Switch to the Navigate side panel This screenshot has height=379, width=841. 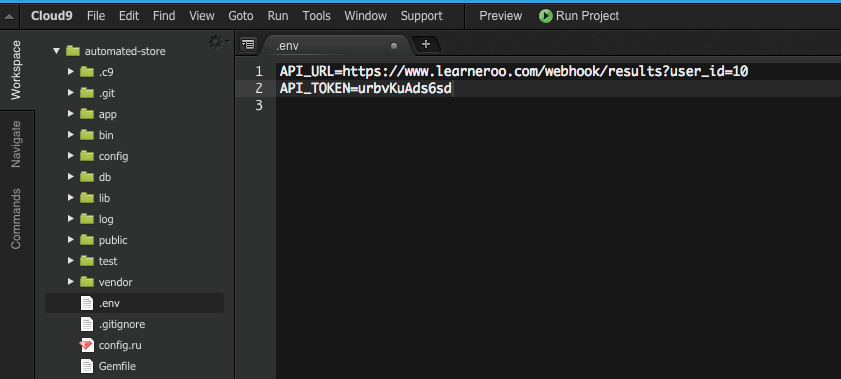[17, 144]
